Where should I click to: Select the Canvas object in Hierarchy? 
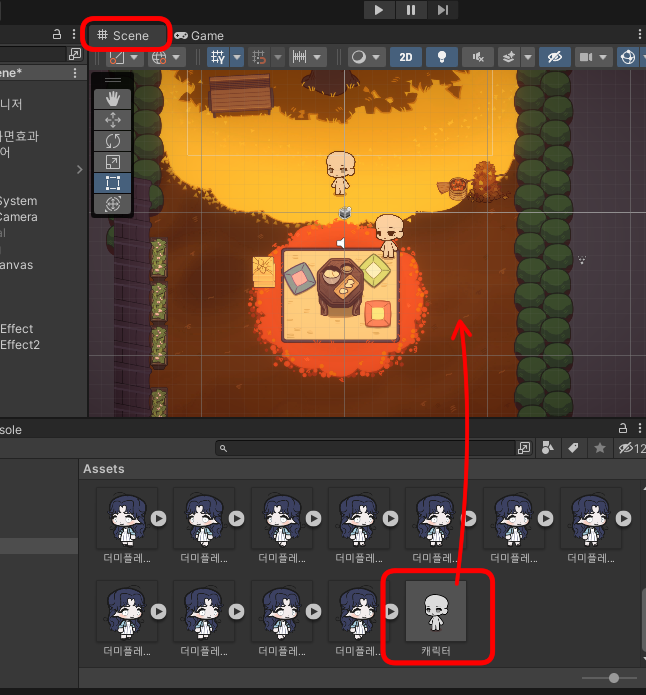coord(17,265)
